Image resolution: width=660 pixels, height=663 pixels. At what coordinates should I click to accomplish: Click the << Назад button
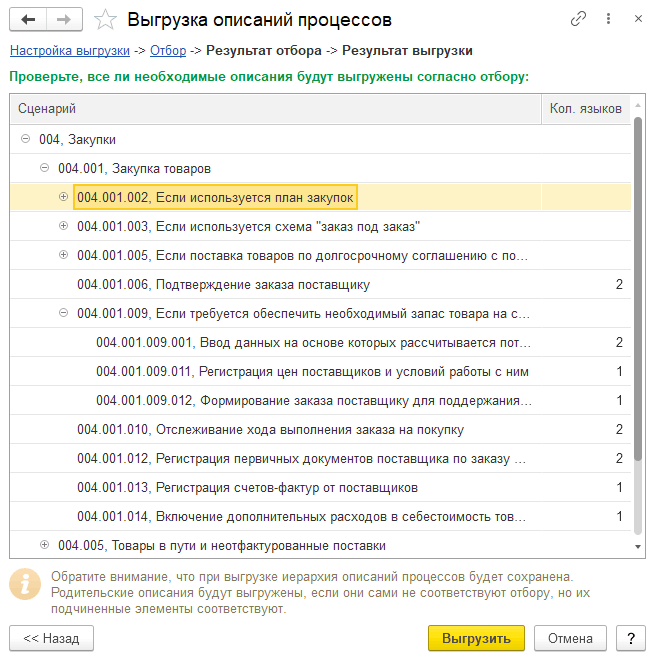[52, 638]
